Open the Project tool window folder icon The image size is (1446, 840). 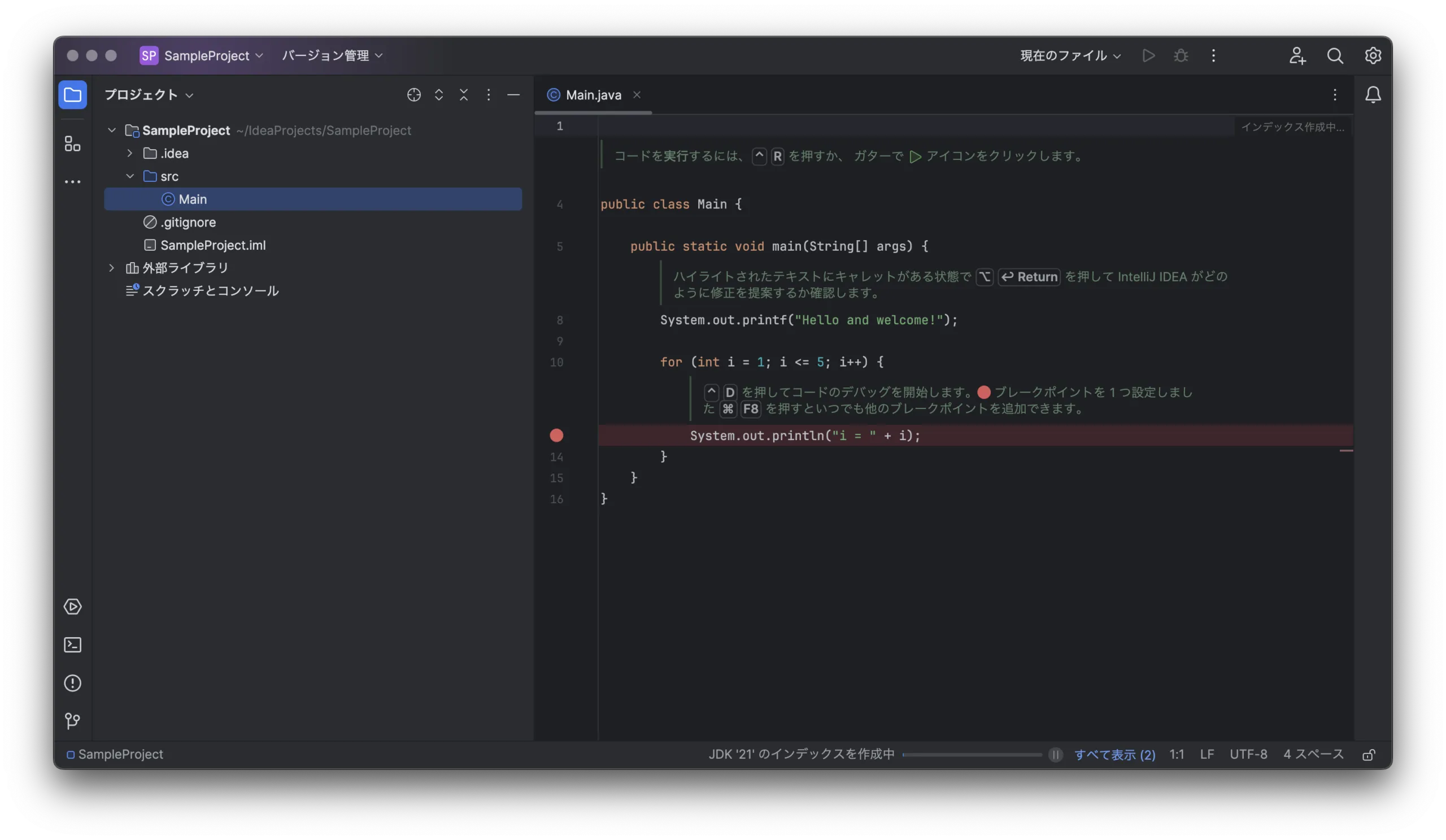[72, 95]
